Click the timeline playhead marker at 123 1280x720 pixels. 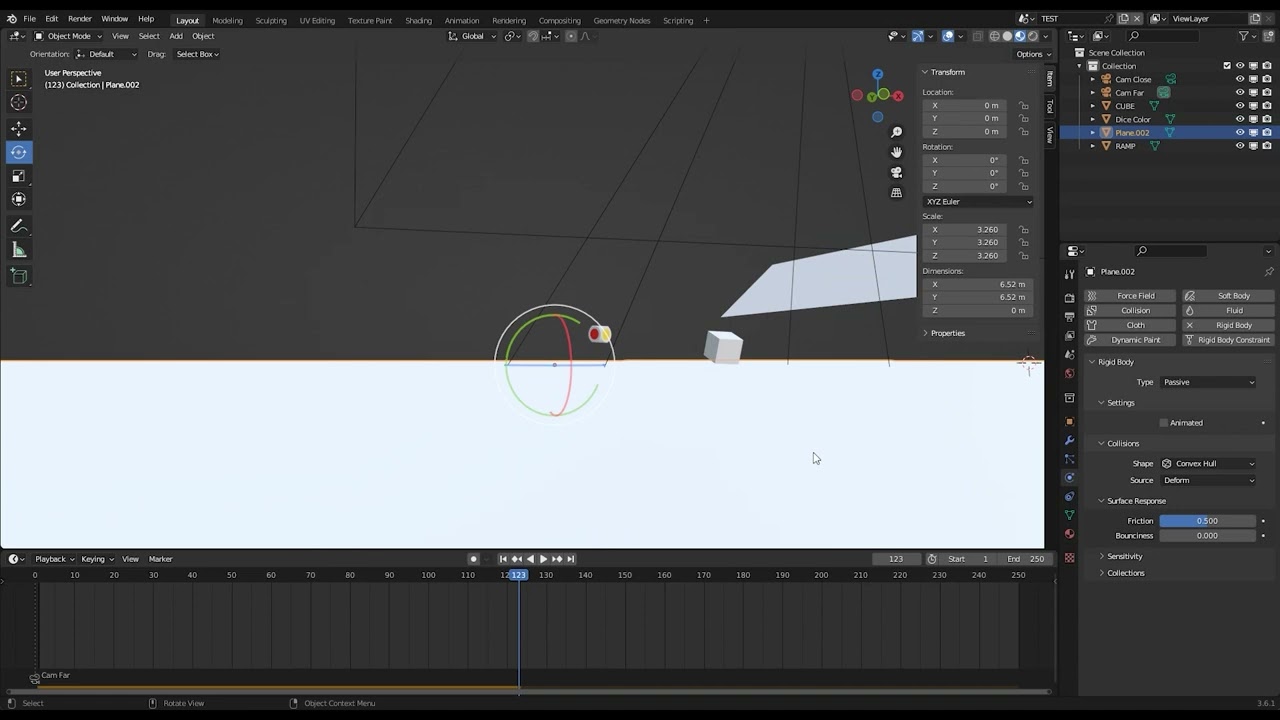(518, 575)
